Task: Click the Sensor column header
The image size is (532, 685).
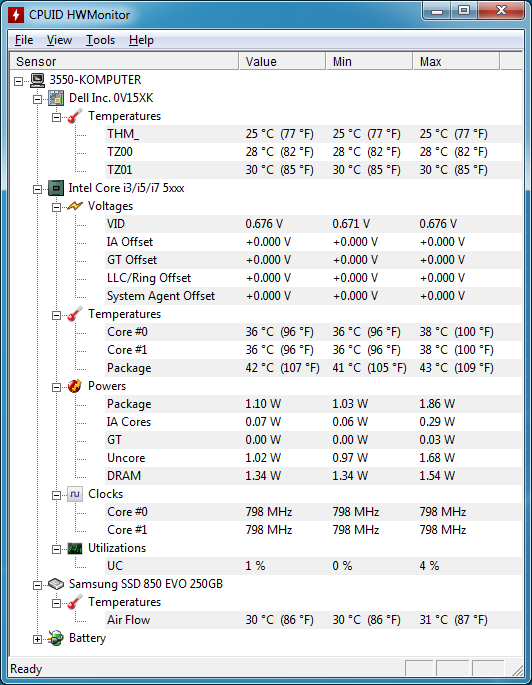Action: point(124,62)
